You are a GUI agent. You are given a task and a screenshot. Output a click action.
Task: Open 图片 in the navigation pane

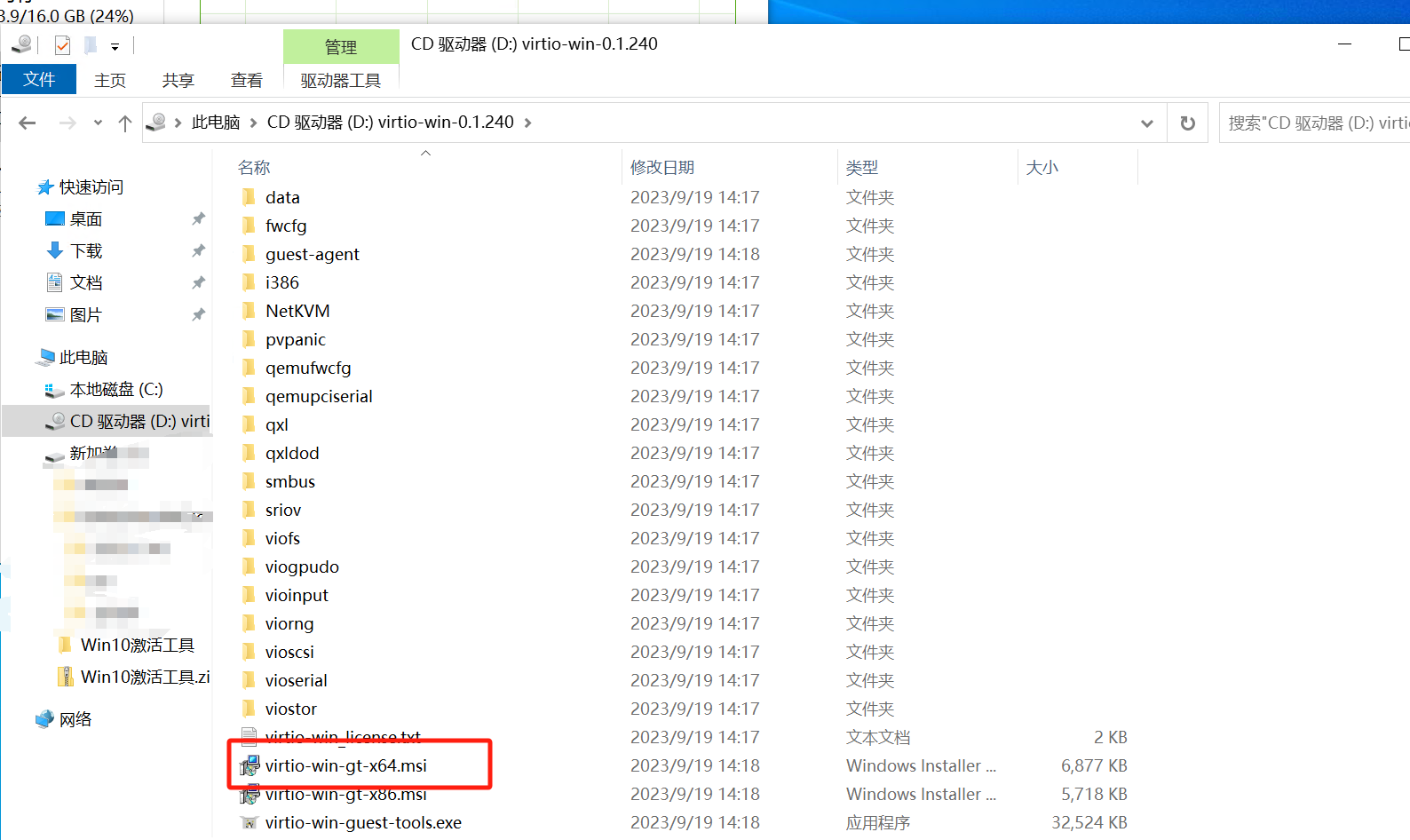[x=86, y=315]
